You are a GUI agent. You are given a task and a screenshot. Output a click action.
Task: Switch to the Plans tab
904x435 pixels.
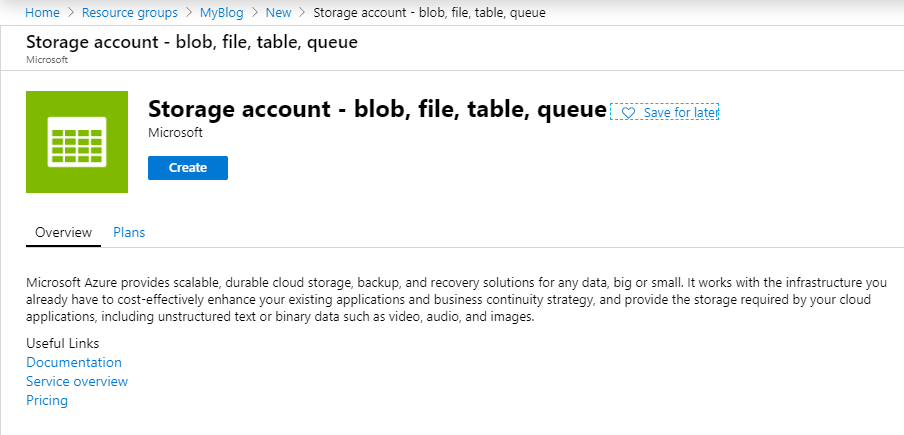point(129,232)
